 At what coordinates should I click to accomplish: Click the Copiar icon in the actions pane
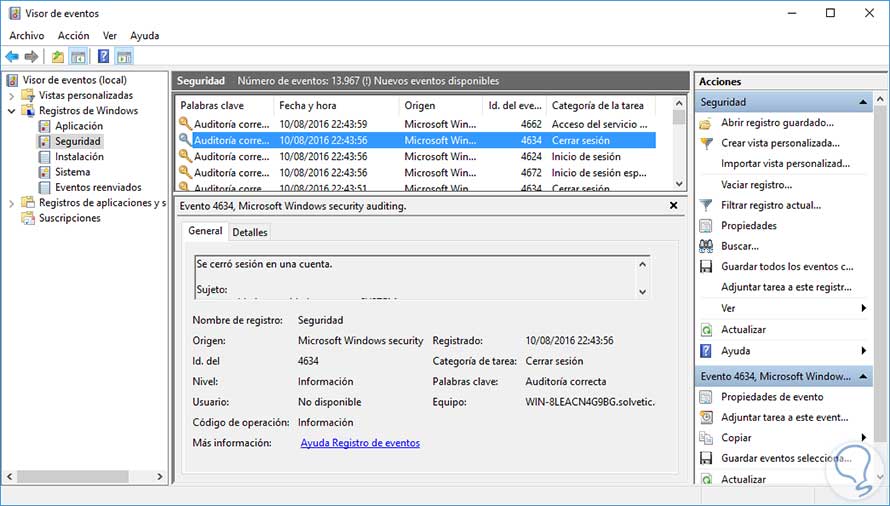tap(706, 438)
